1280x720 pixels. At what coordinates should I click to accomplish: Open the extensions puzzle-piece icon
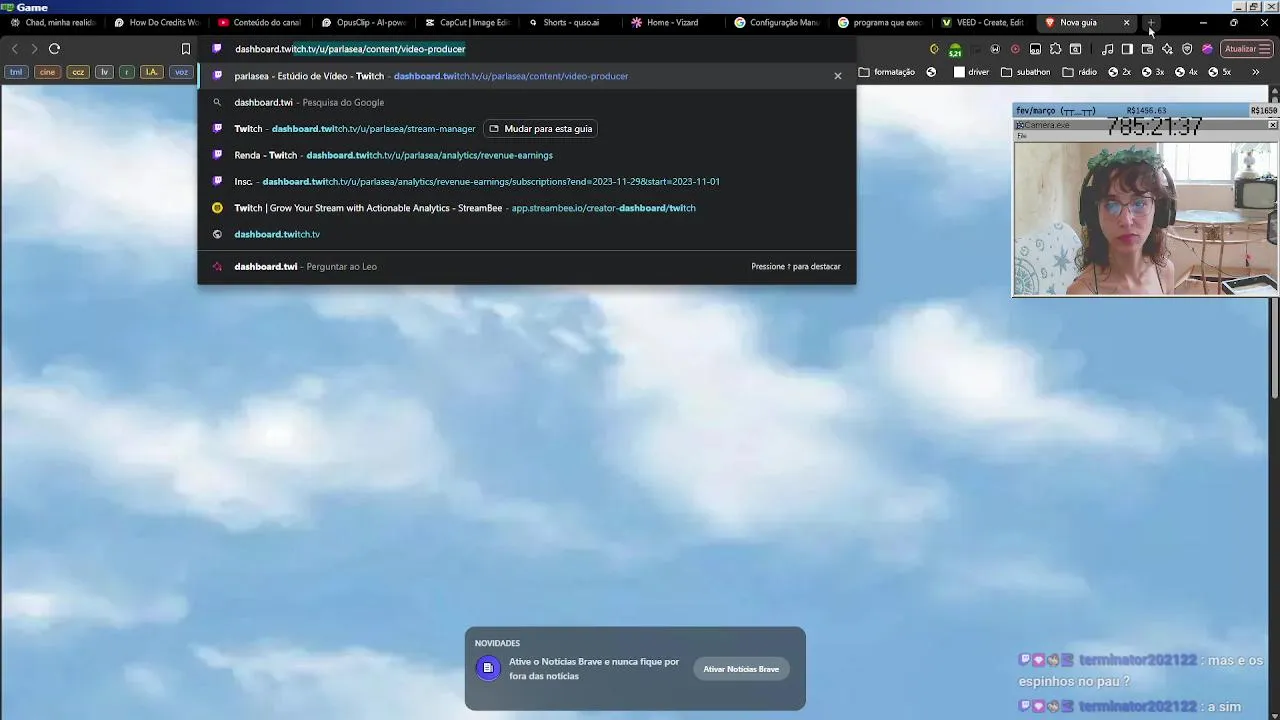click(1055, 48)
